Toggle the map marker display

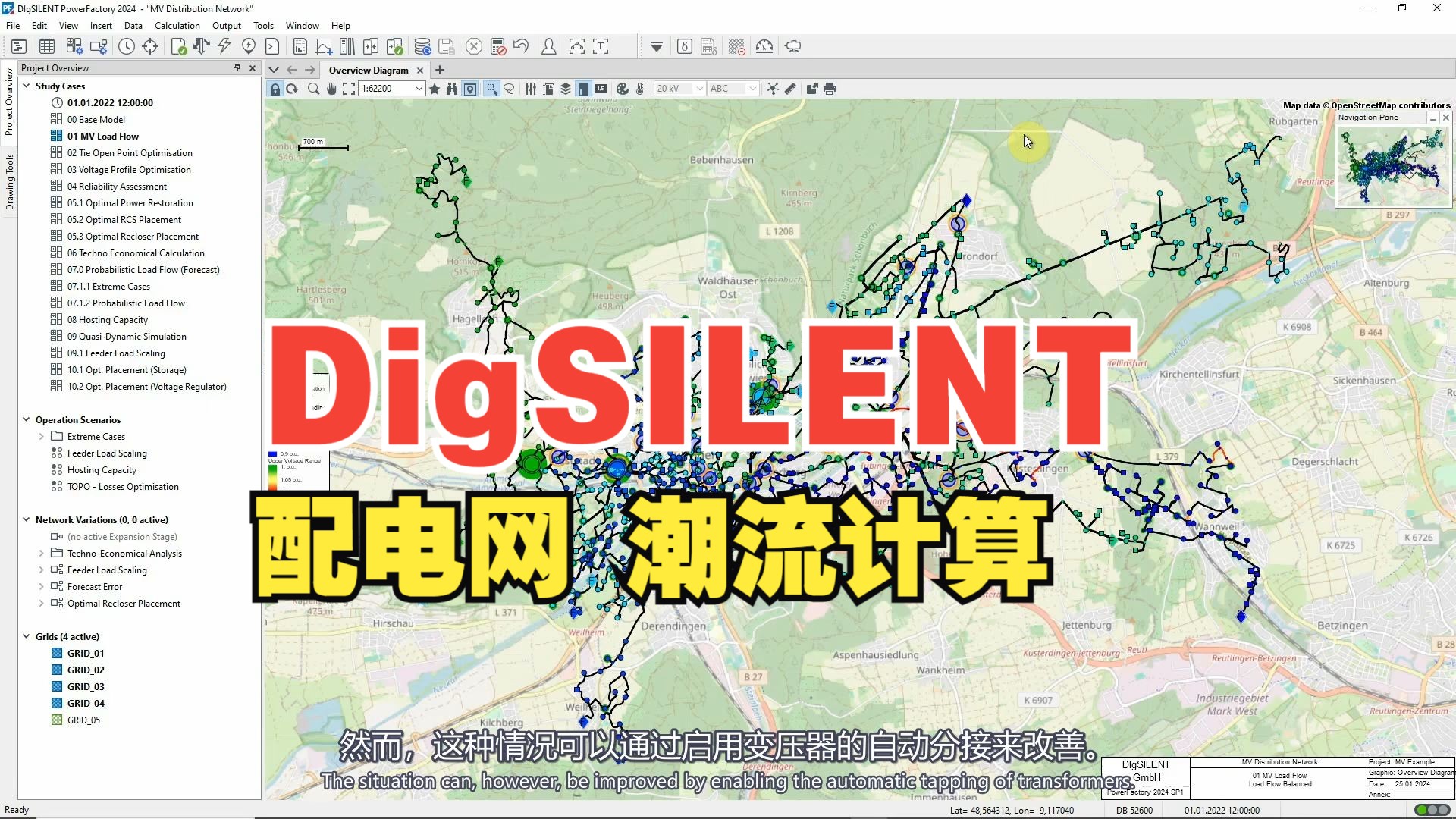tap(470, 89)
